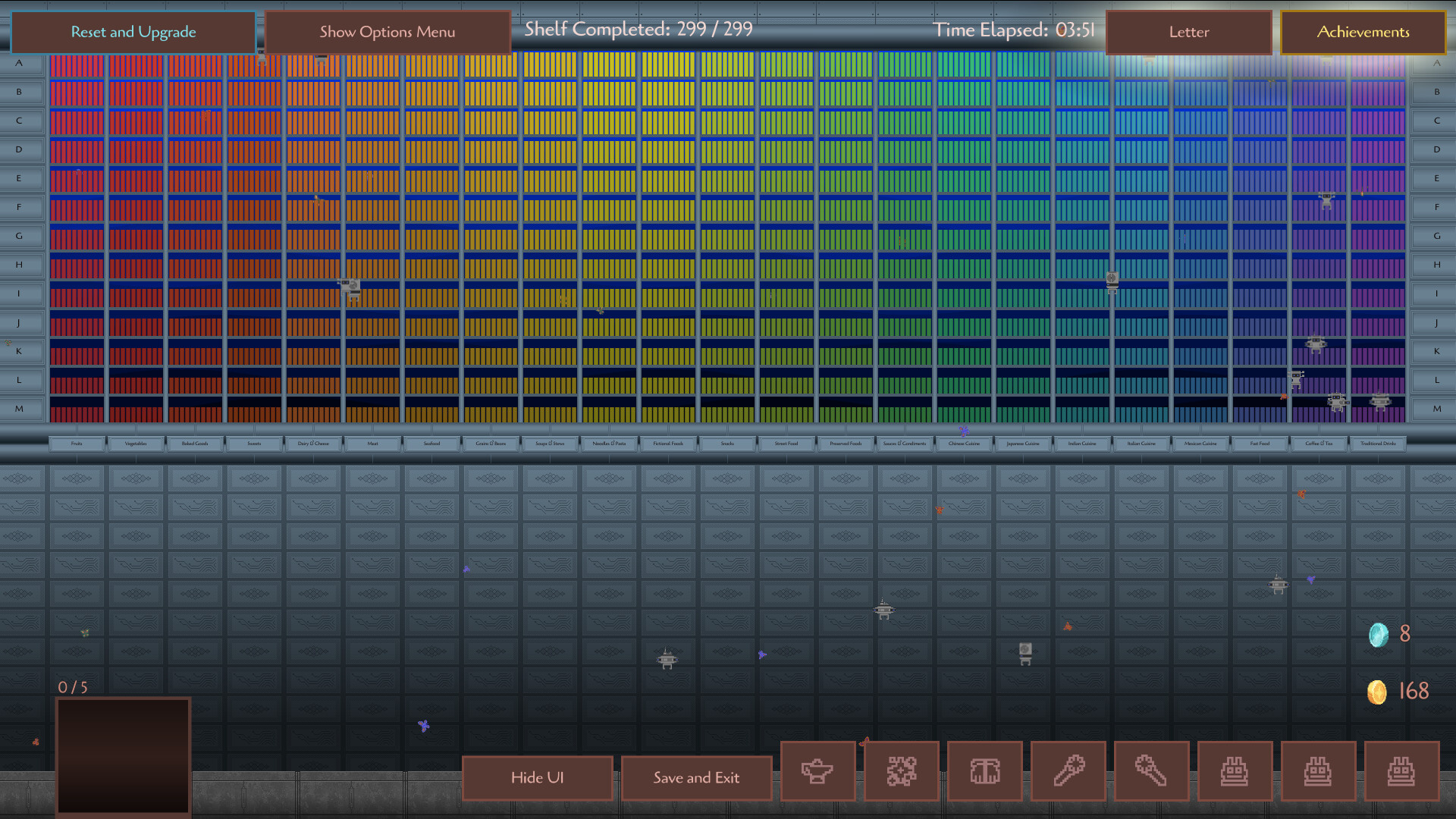Open Reset and Upgrade
This screenshot has width=1456, height=819.
133,32
